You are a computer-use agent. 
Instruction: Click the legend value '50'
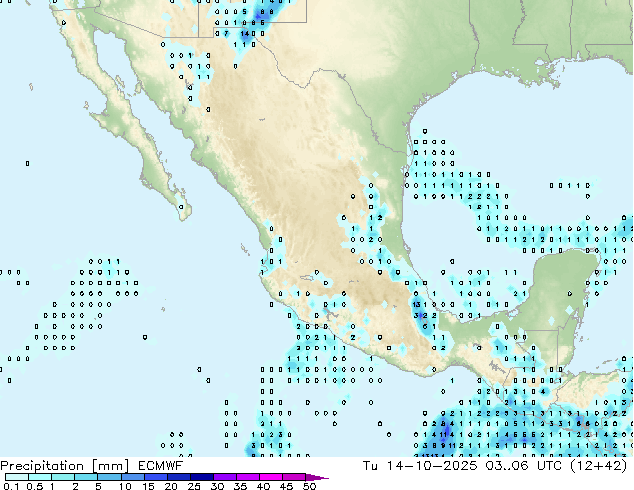(309, 486)
